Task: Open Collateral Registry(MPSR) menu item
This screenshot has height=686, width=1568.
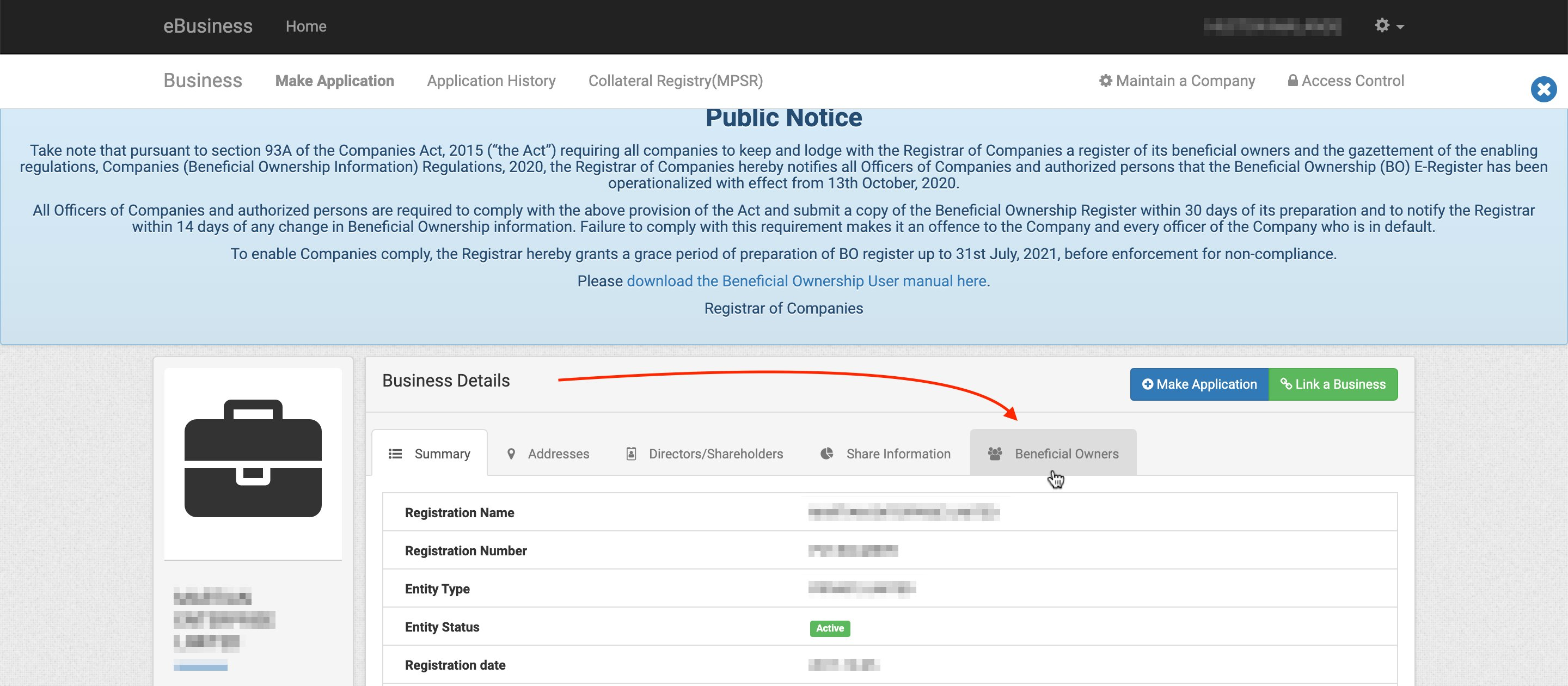Action: click(x=675, y=81)
